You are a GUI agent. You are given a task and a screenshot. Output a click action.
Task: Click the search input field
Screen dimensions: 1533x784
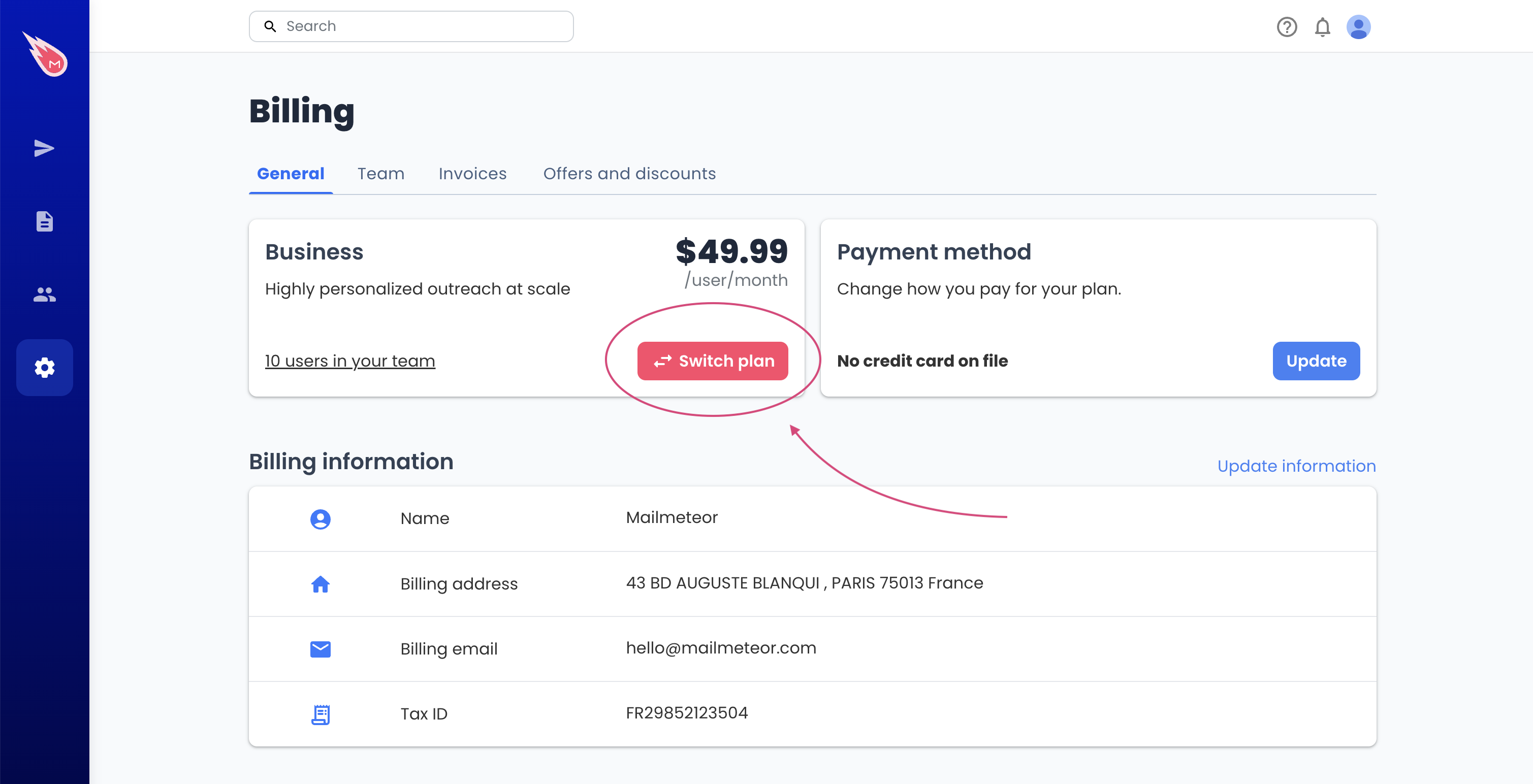[x=412, y=25]
